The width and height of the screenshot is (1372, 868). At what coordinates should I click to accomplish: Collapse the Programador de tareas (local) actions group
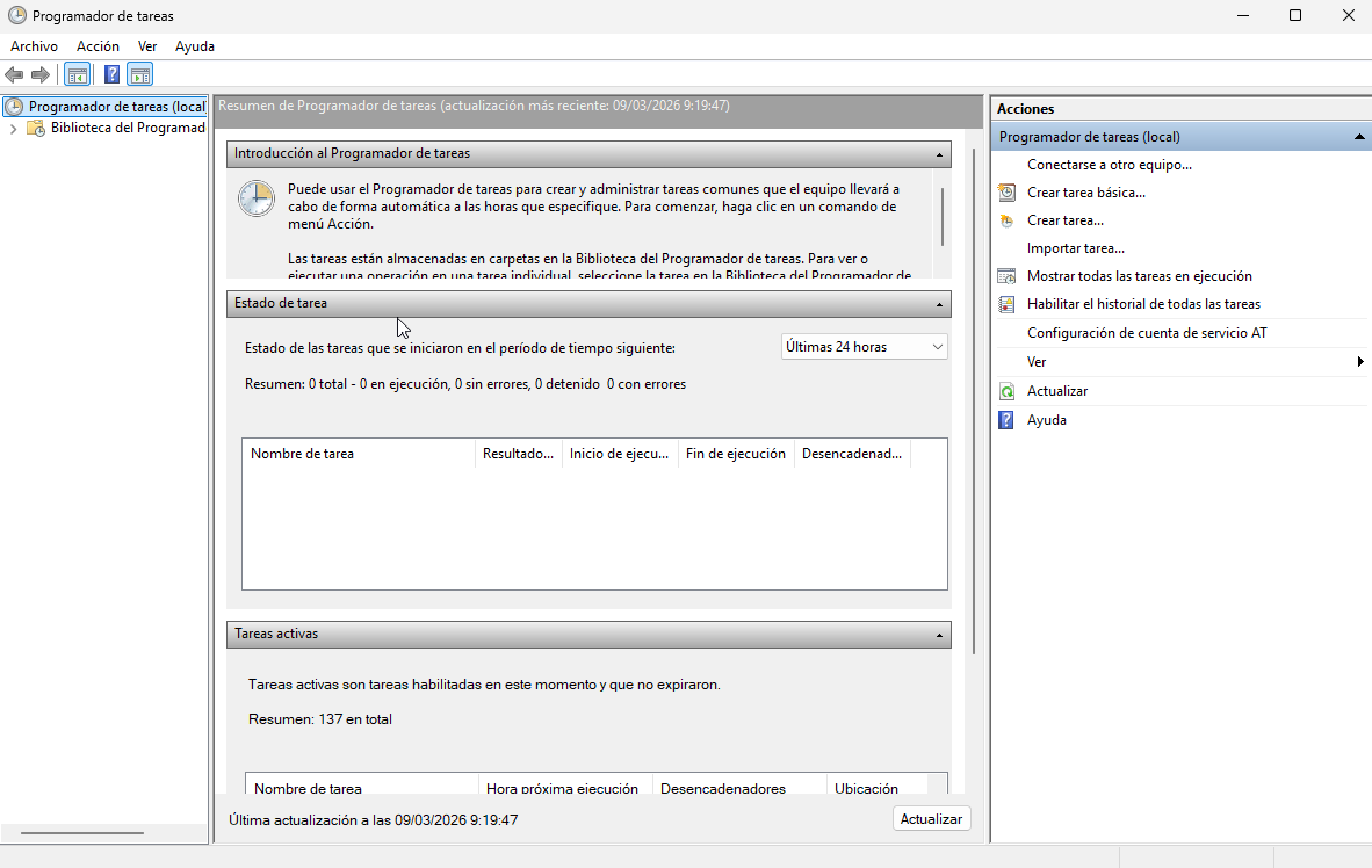pyautogui.click(x=1359, y=137)
